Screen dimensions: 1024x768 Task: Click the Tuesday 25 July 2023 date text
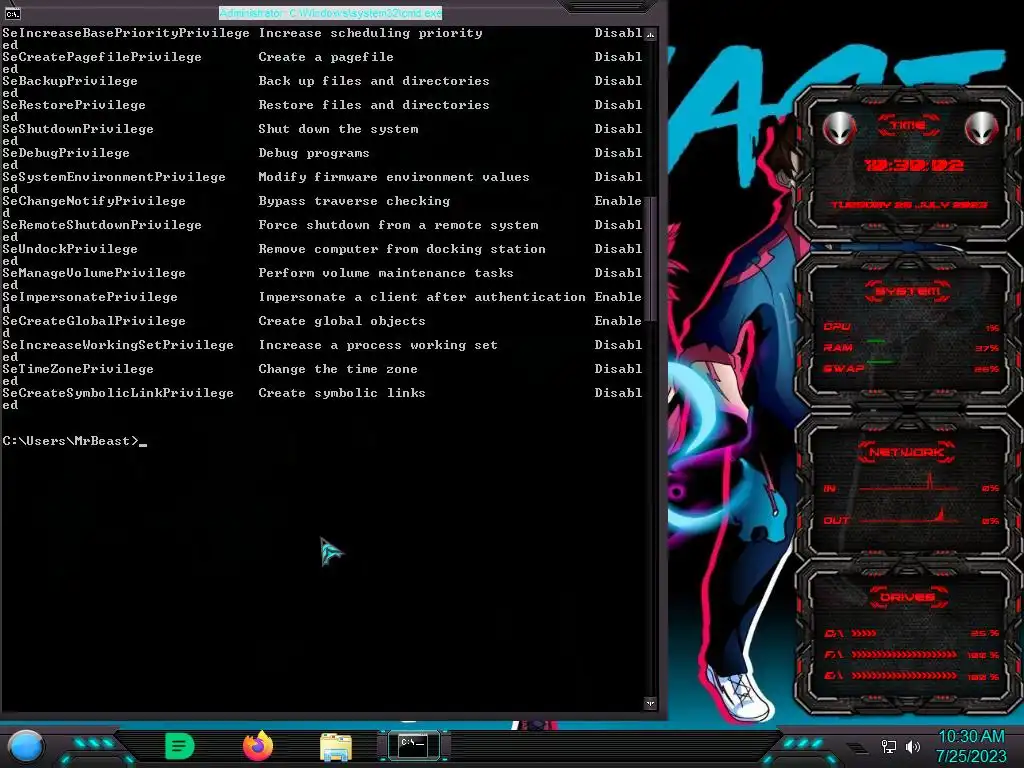point(908,204)
